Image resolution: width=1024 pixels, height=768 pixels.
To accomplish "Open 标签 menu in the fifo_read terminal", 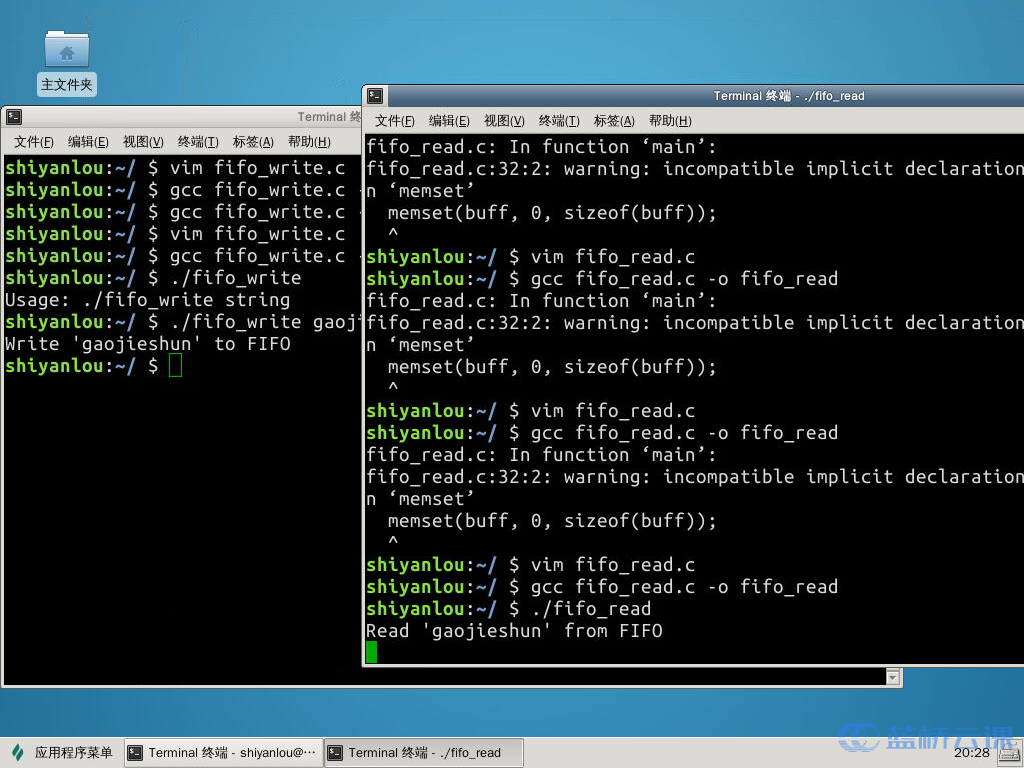I will point(614,121).
